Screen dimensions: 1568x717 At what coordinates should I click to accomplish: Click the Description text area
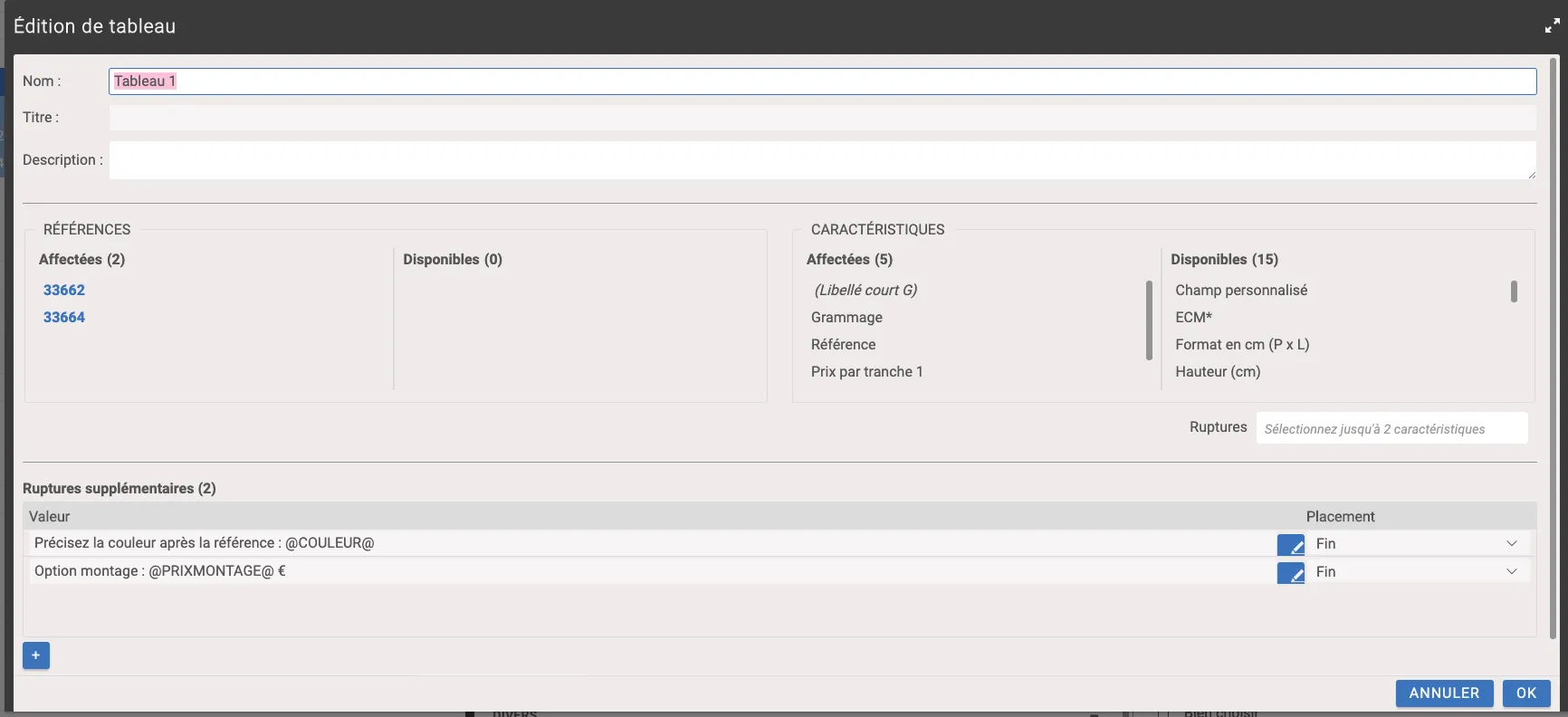coord(822,160)
